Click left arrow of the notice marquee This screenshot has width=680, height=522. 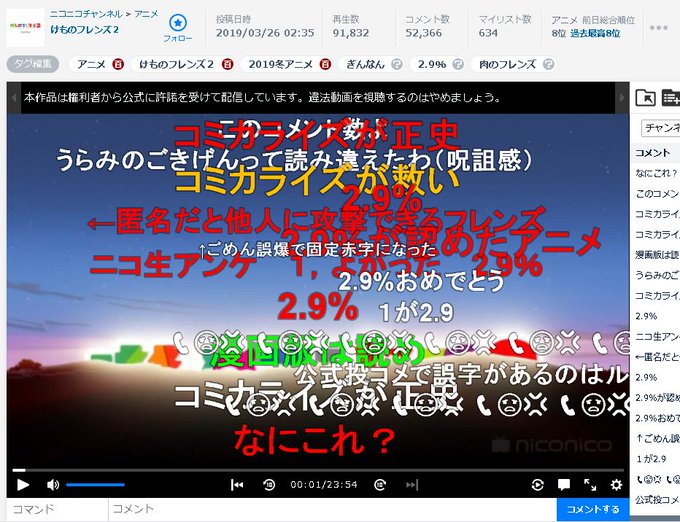point(14,98)
